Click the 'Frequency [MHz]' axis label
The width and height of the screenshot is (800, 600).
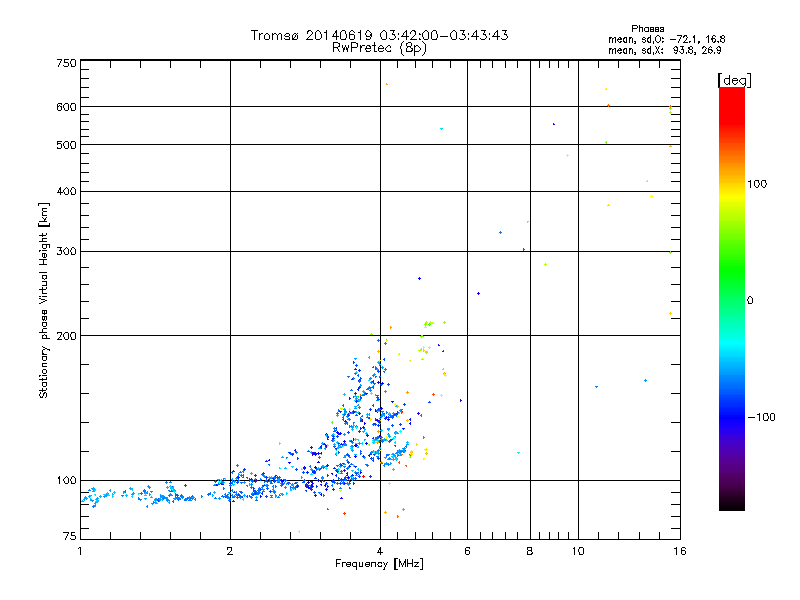pyautogui.click(x=379, y=564)
